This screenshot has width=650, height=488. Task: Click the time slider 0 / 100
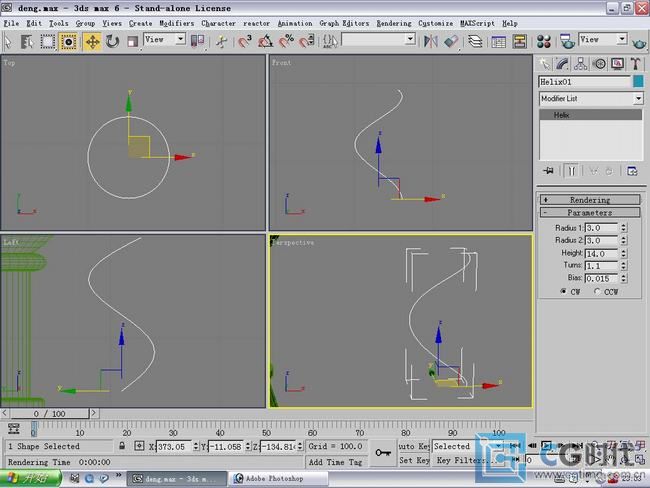(49, 413)
